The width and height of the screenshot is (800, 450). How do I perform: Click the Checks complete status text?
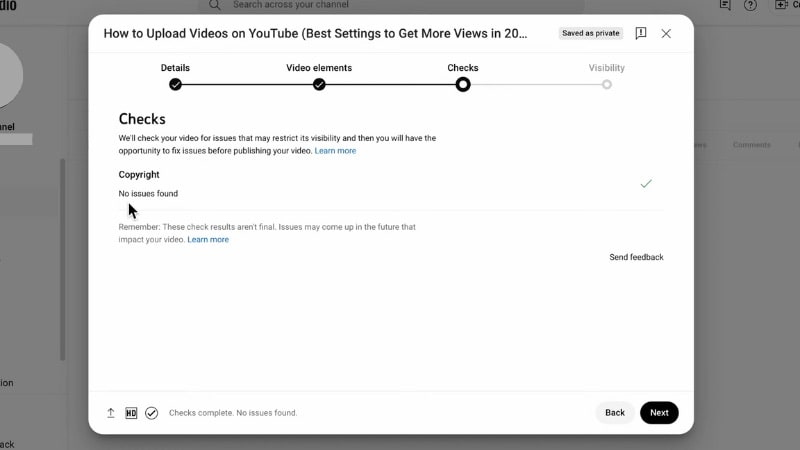(x=233, y=413)
